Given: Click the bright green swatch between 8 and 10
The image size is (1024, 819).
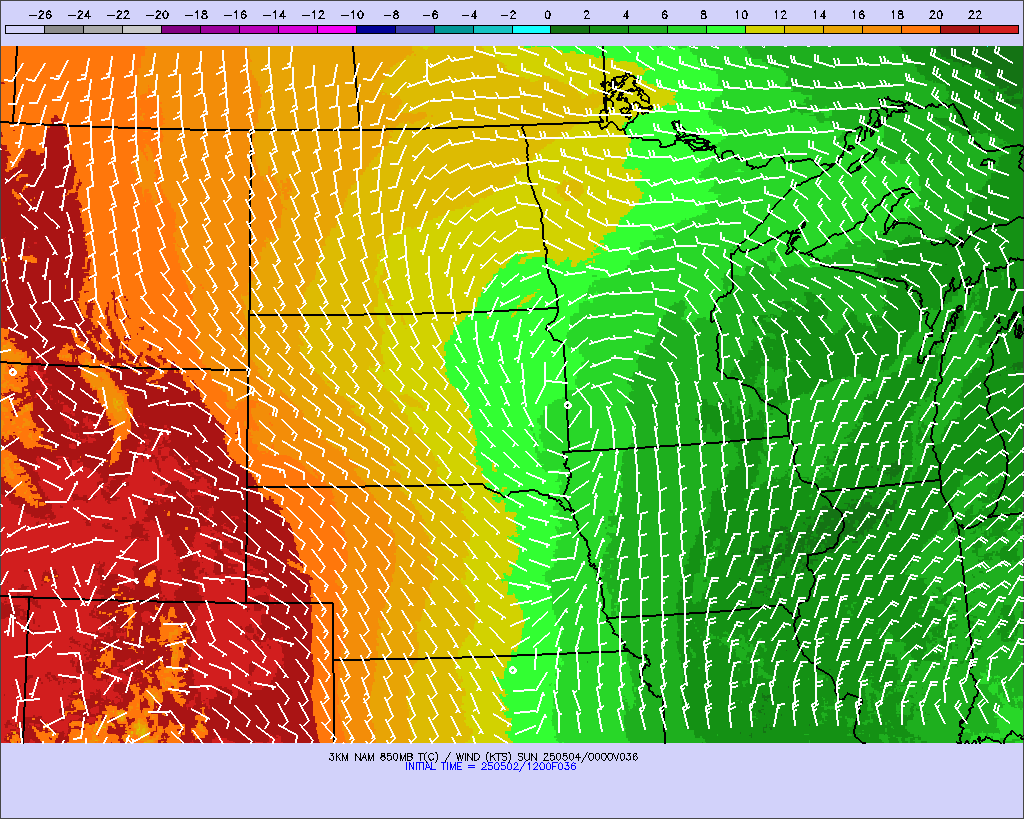Looking at the screenshot, I should point(726,29).
